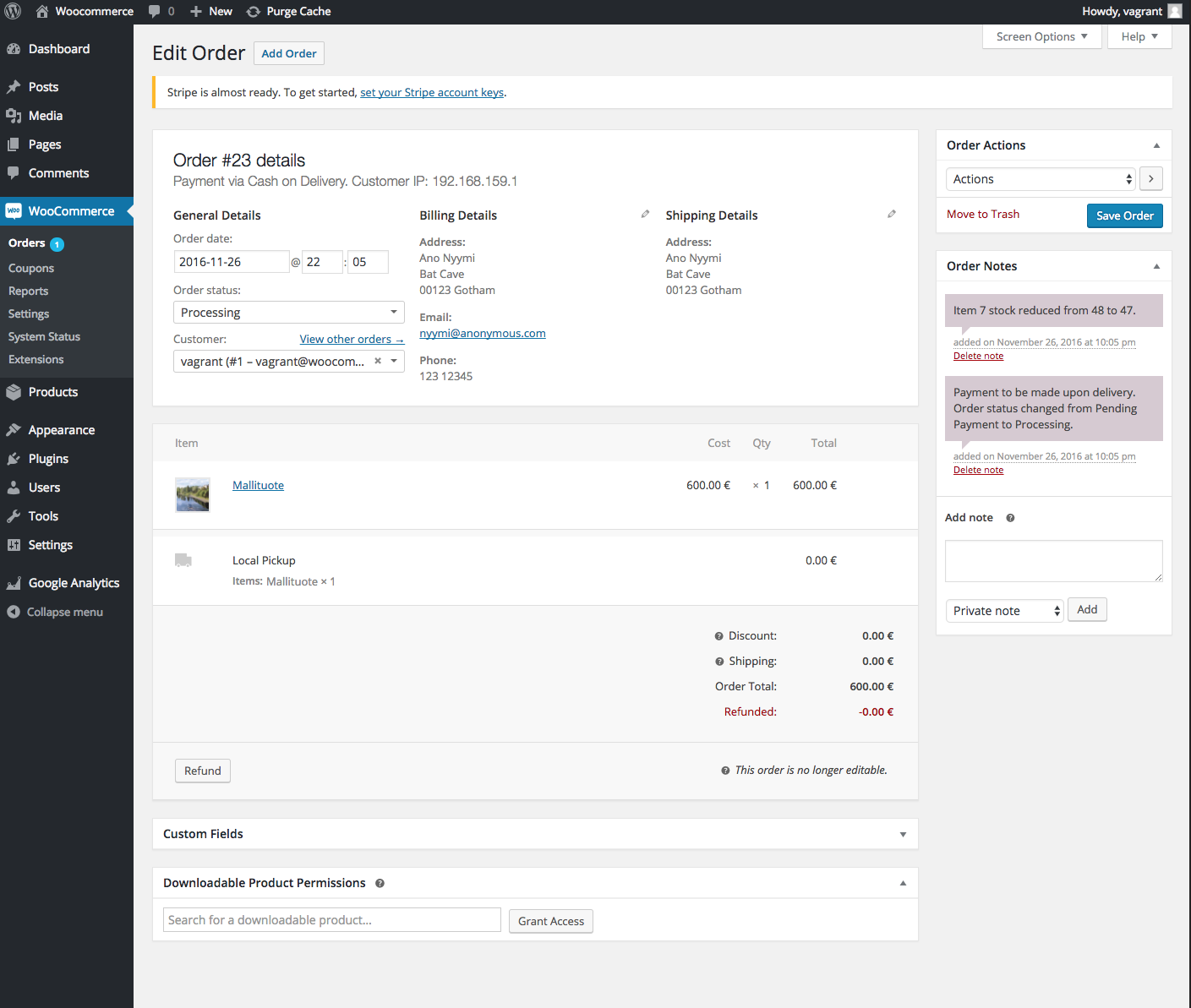Delete the Payment upon delivery note
This screenshot has width=1191, height=1008.
tap(979, 470)
